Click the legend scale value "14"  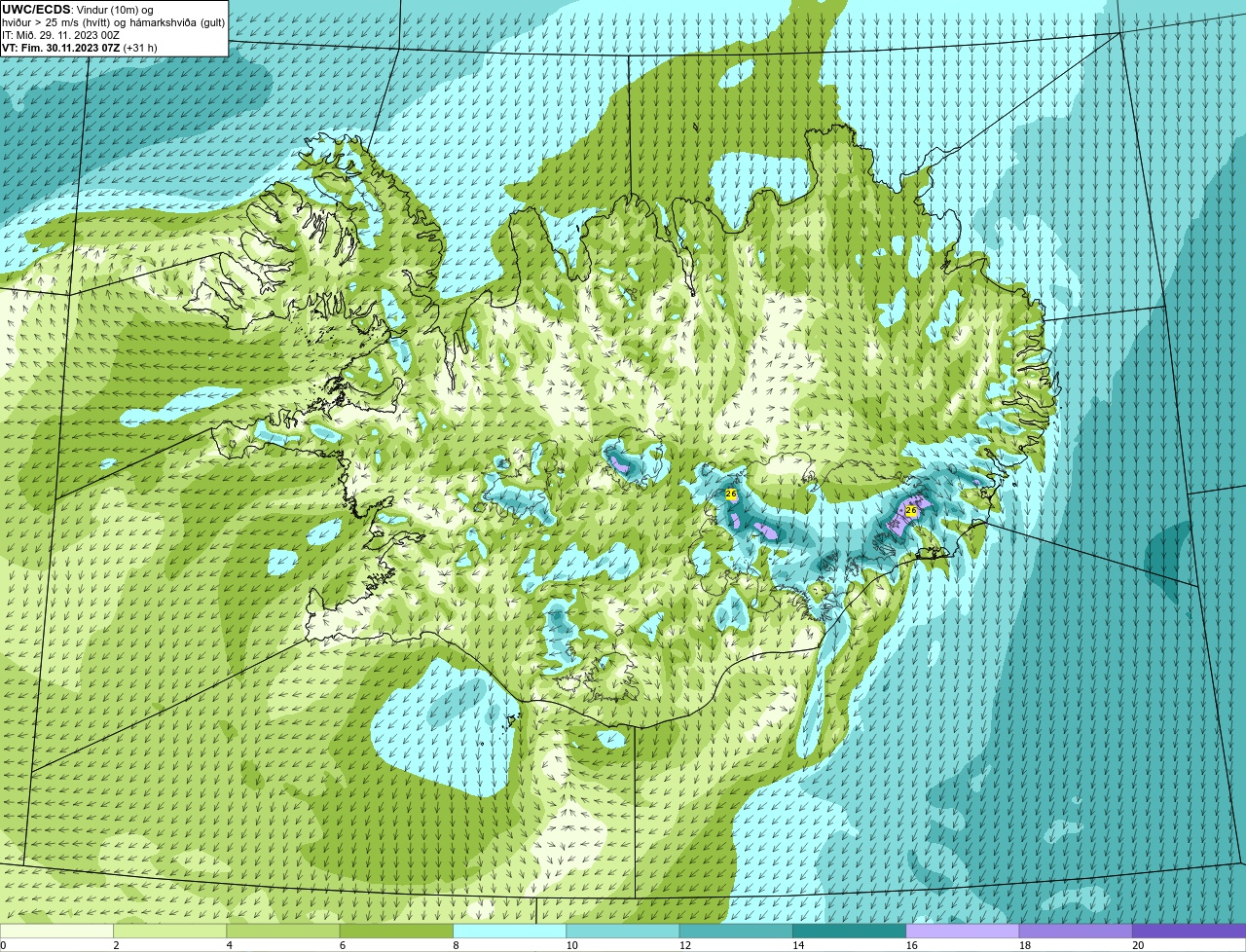[x=798, y=945]
